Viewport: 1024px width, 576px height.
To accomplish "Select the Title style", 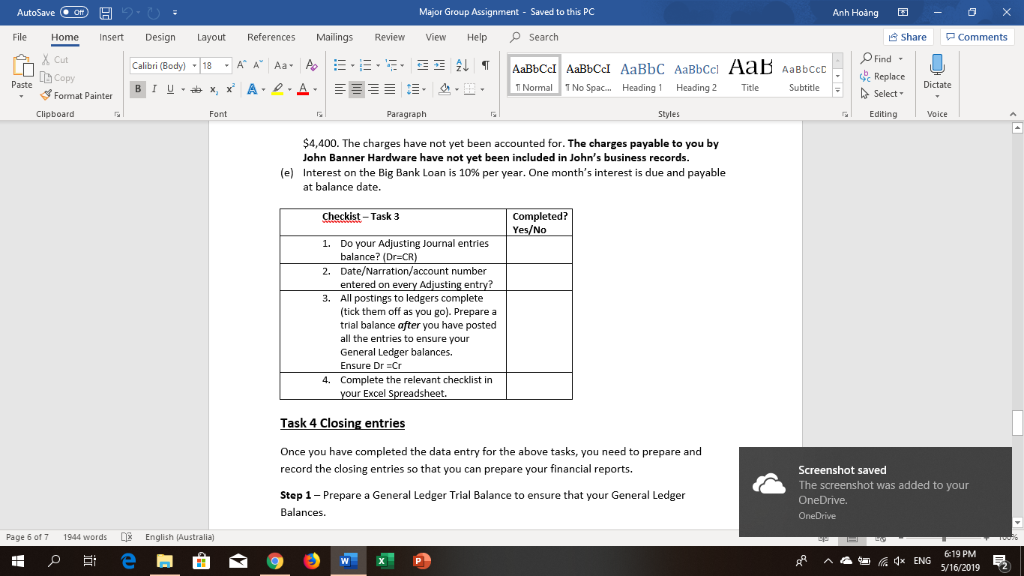I will [750, 75].
